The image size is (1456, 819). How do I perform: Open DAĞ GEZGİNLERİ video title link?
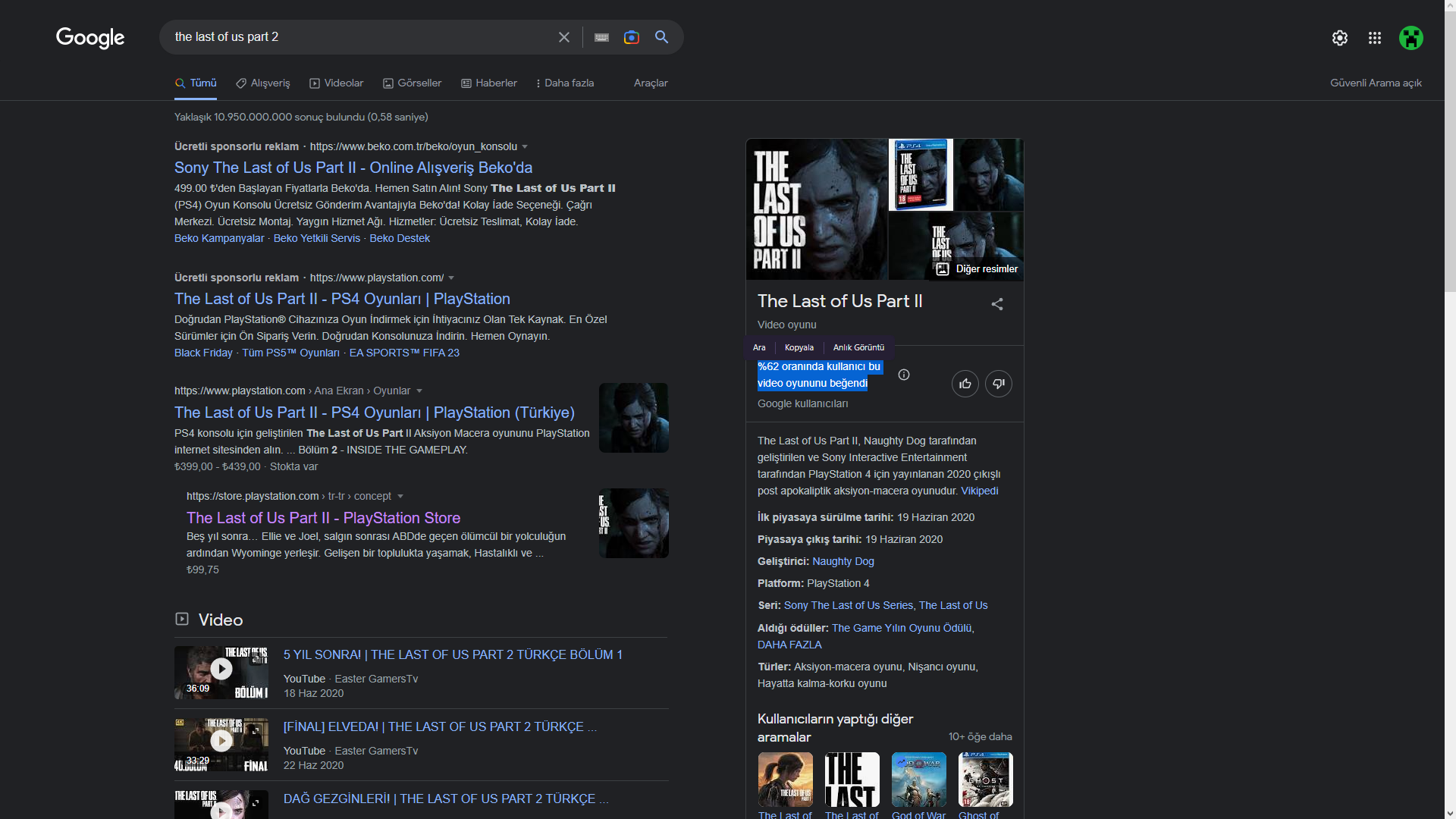pos(446,799)
